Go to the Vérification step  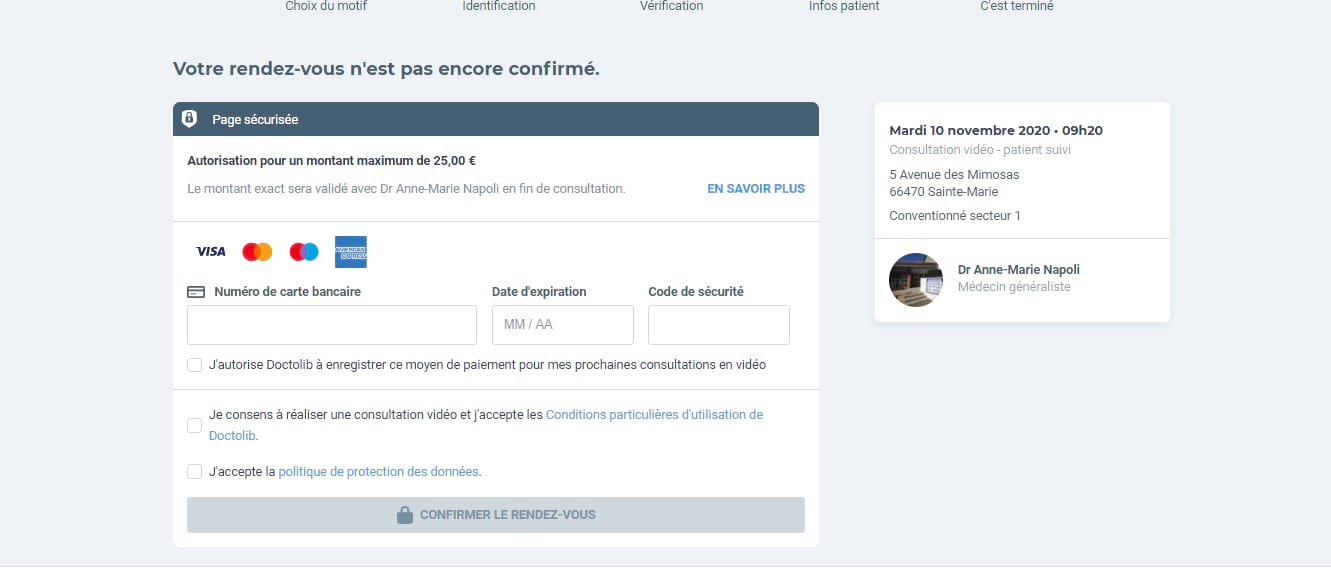coord(671,6)
